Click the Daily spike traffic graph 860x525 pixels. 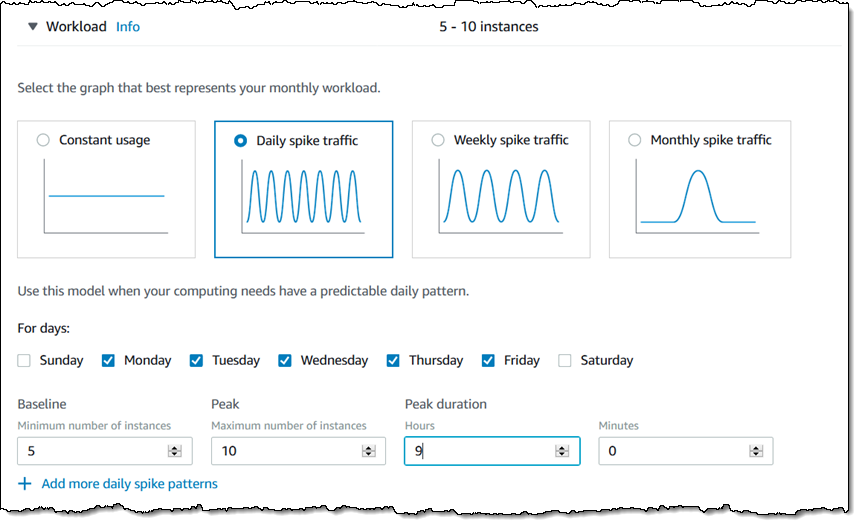(x=303, y=195)
